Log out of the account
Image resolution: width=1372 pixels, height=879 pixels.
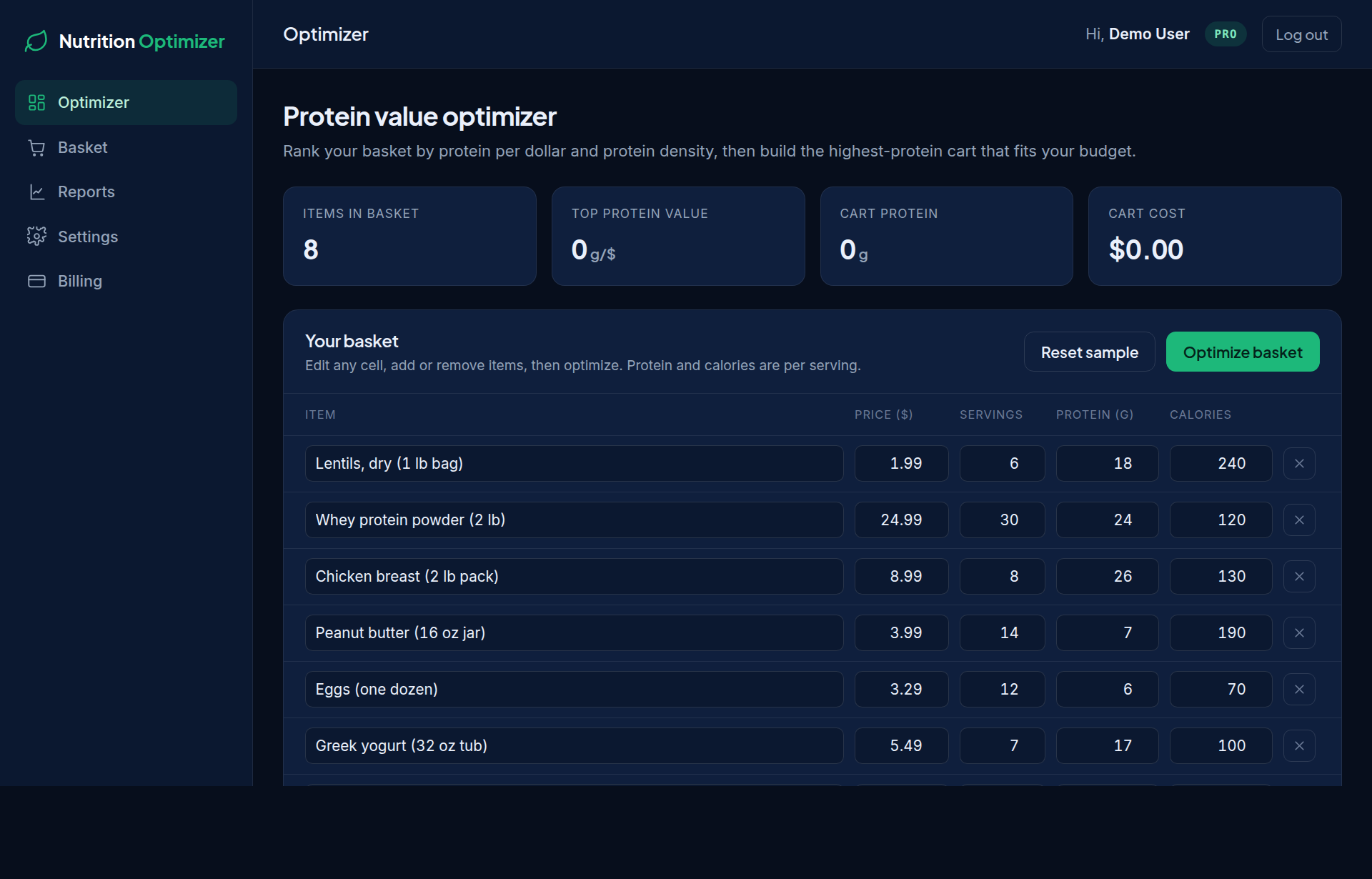point(1301,34)
